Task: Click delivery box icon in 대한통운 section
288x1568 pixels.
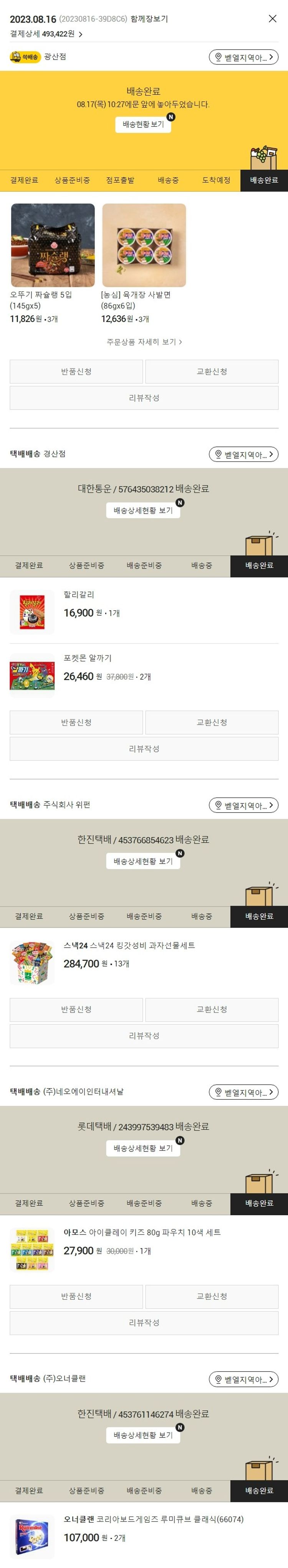Action: (261, 544)
